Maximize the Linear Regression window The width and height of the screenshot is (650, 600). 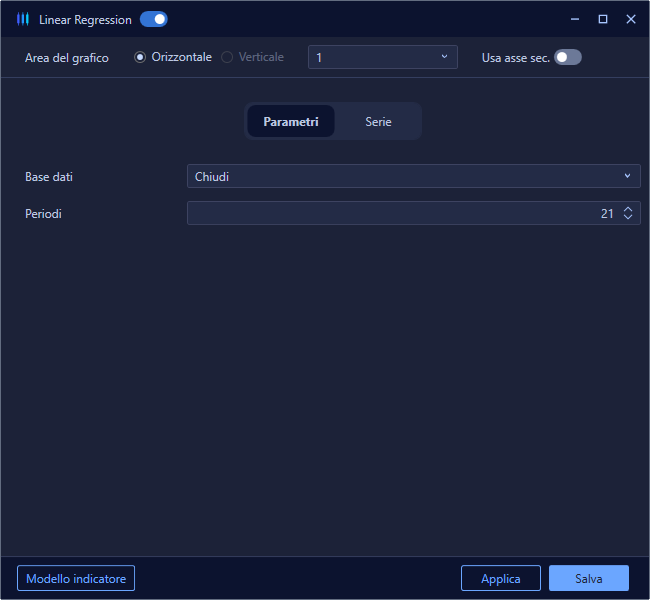point(603,19)
